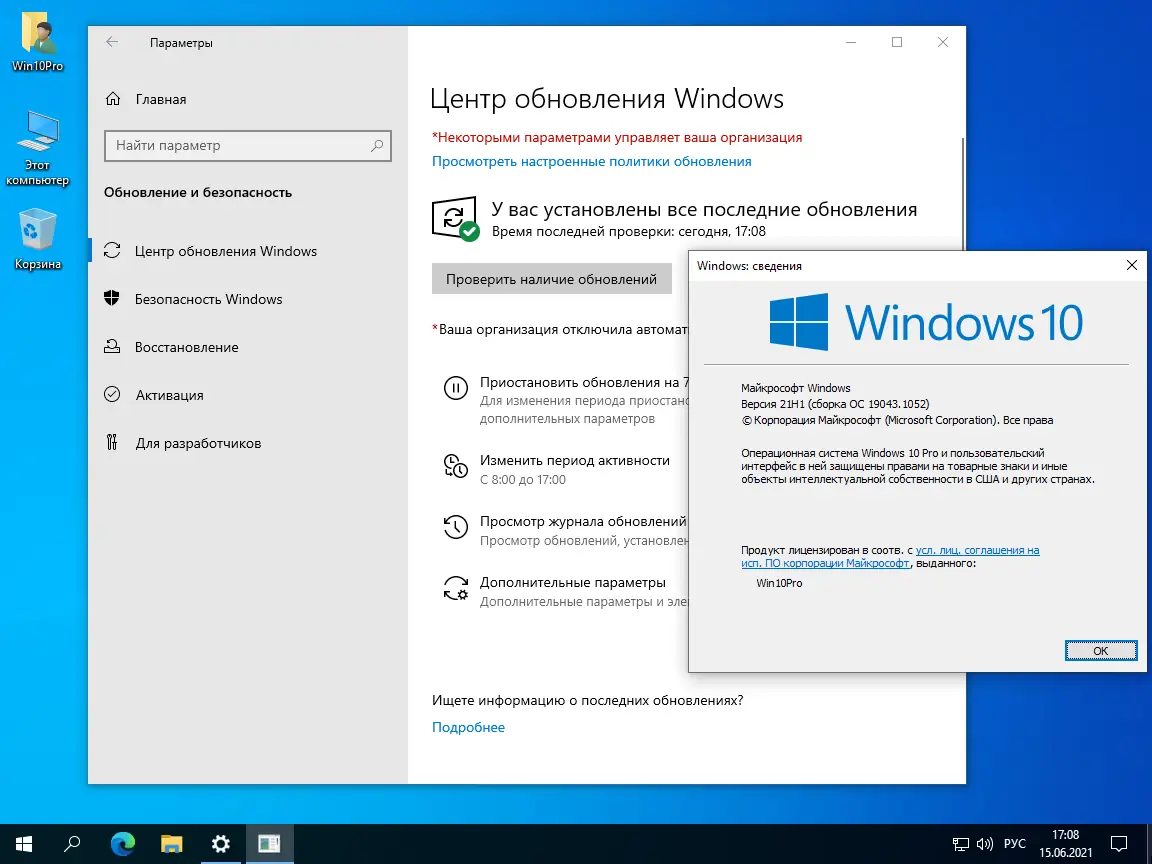Open the Подробнее link about updates

(468, 727)
